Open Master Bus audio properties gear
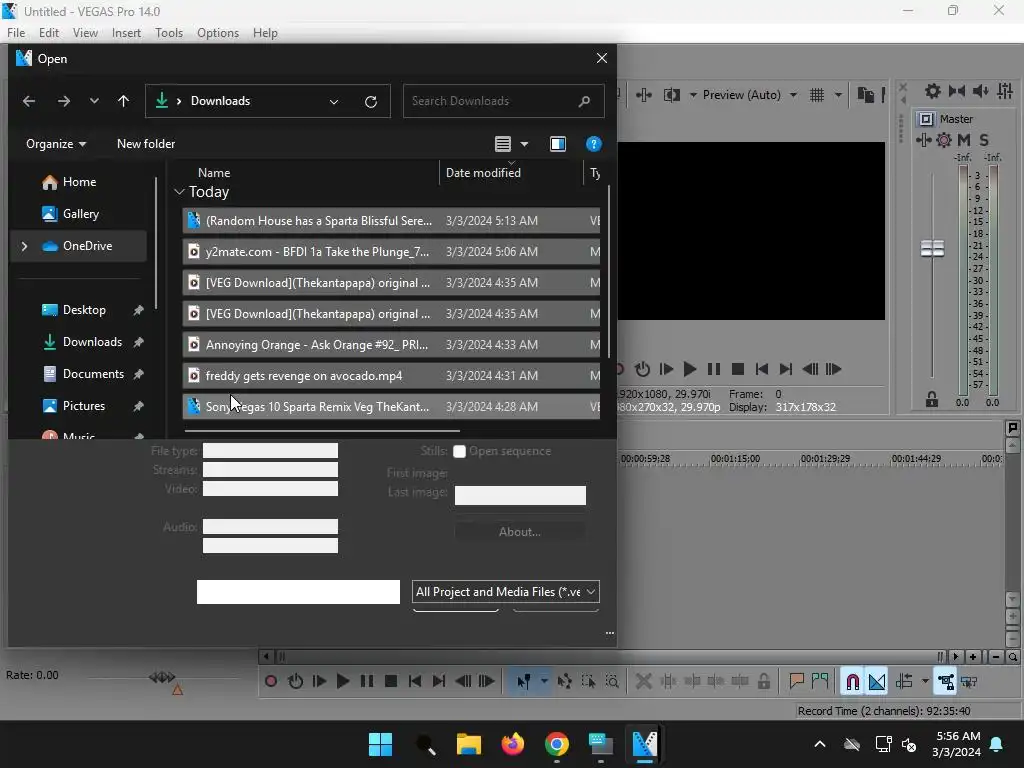Image resolution: width=1024 pixels, height=768 pixels. (933, 91)
